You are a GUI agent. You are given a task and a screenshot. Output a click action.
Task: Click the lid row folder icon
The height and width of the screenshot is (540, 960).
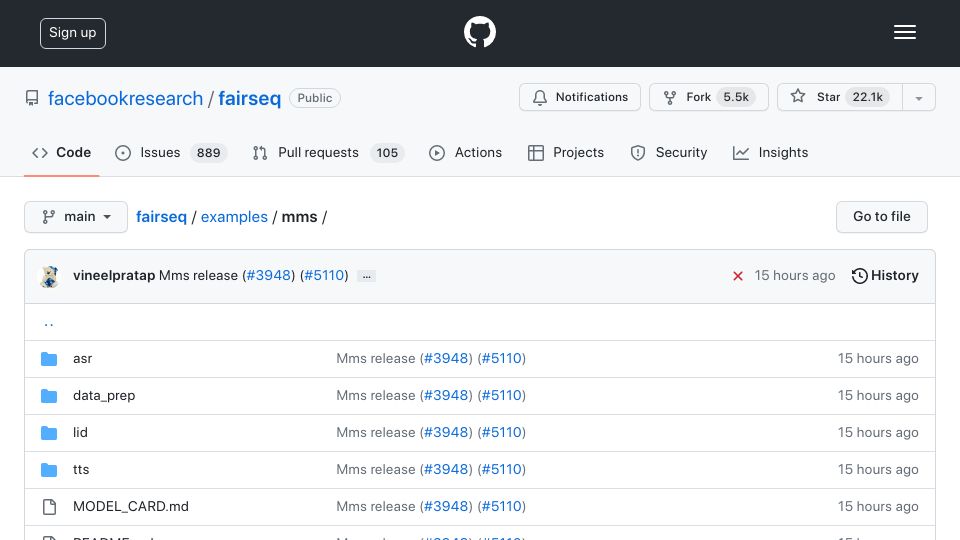[49, 433]
